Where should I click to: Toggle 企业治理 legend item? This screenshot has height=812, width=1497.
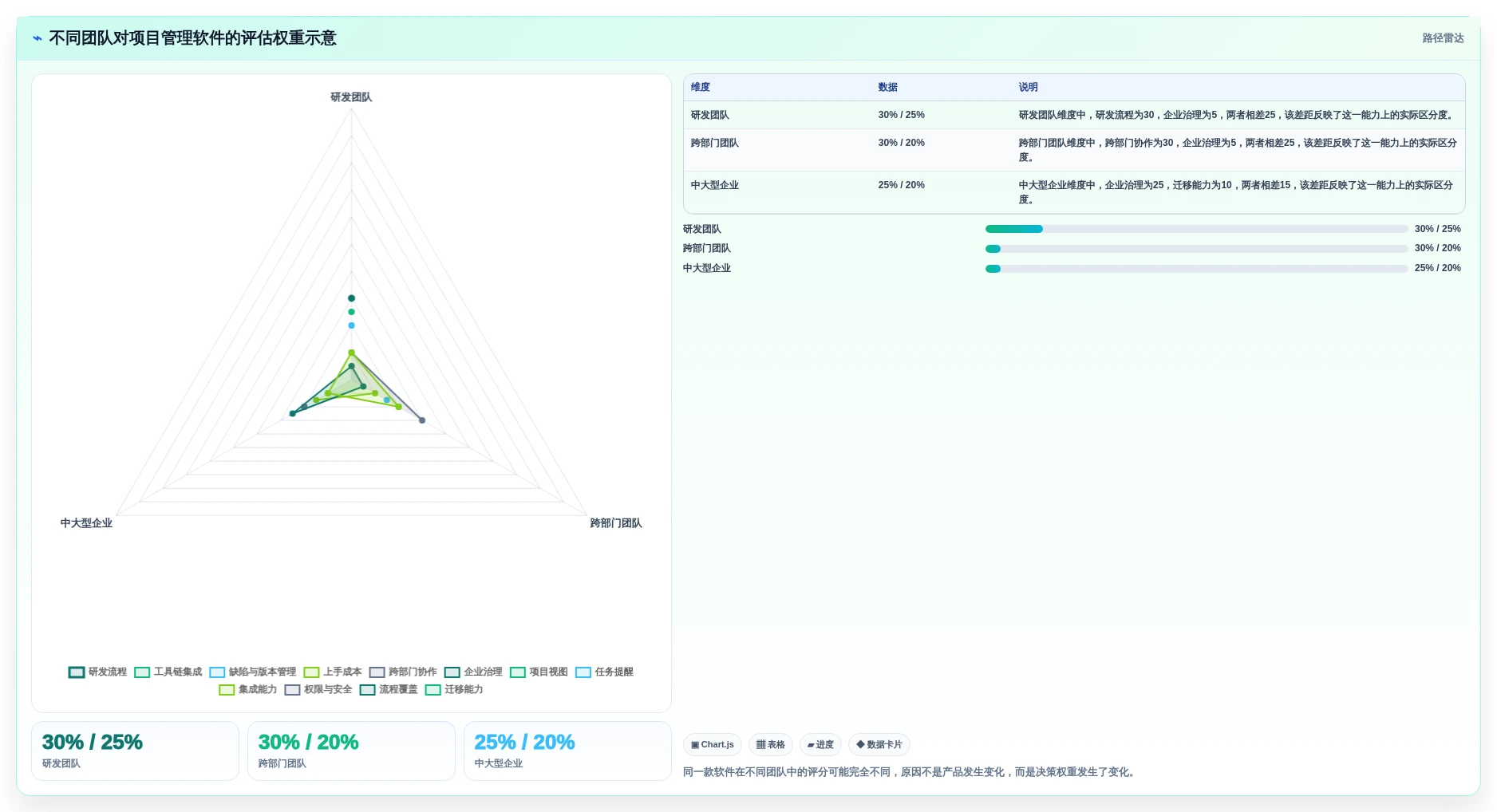pos(473,672)
